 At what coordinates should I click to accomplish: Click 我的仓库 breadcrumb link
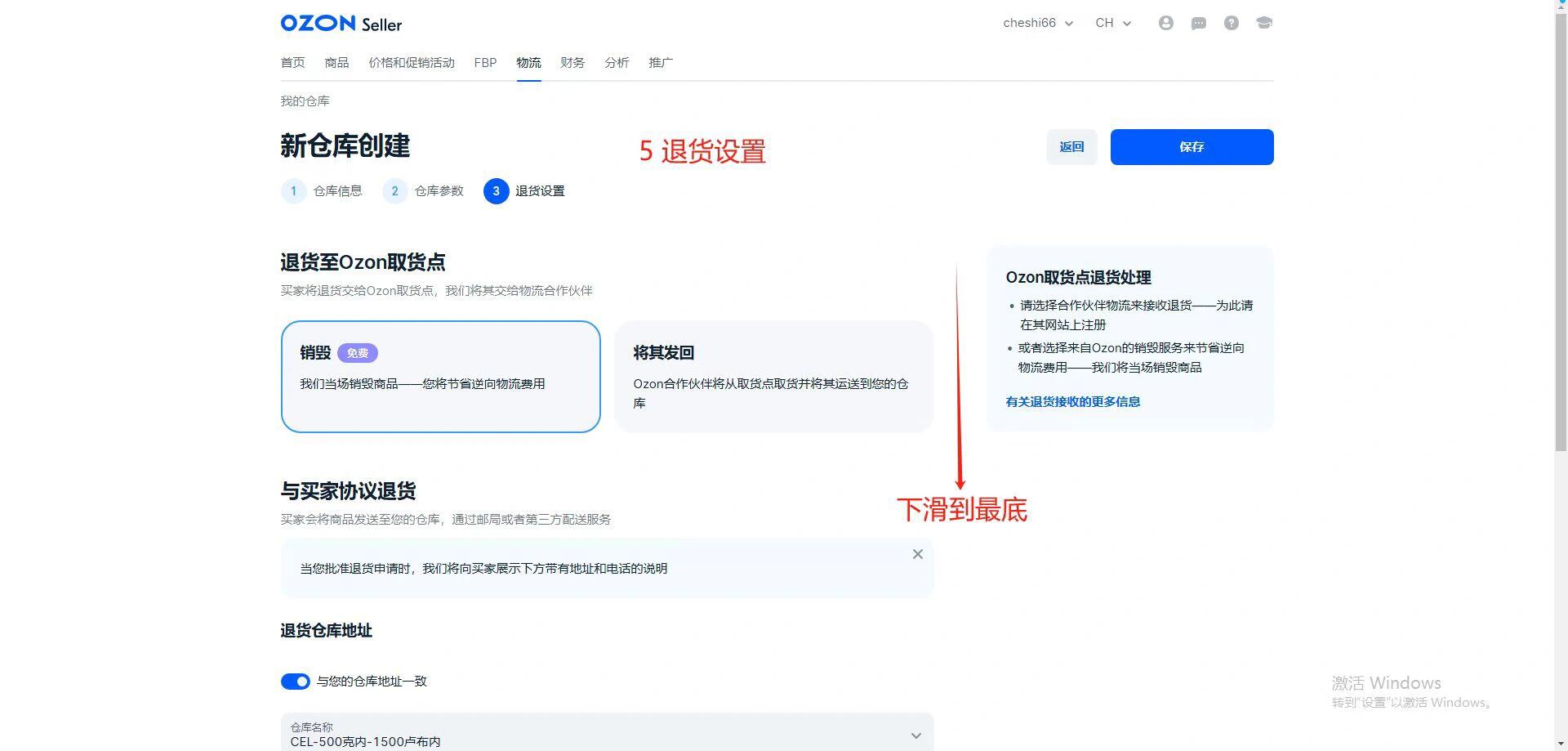point(305,101)
